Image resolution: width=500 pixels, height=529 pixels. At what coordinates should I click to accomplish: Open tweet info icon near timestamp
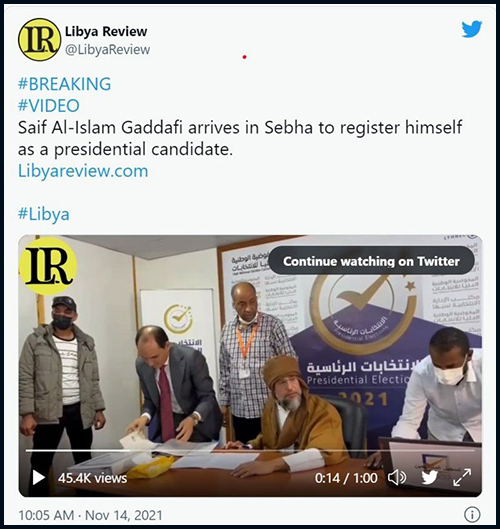pyautogui.click(x=472, y=515)
